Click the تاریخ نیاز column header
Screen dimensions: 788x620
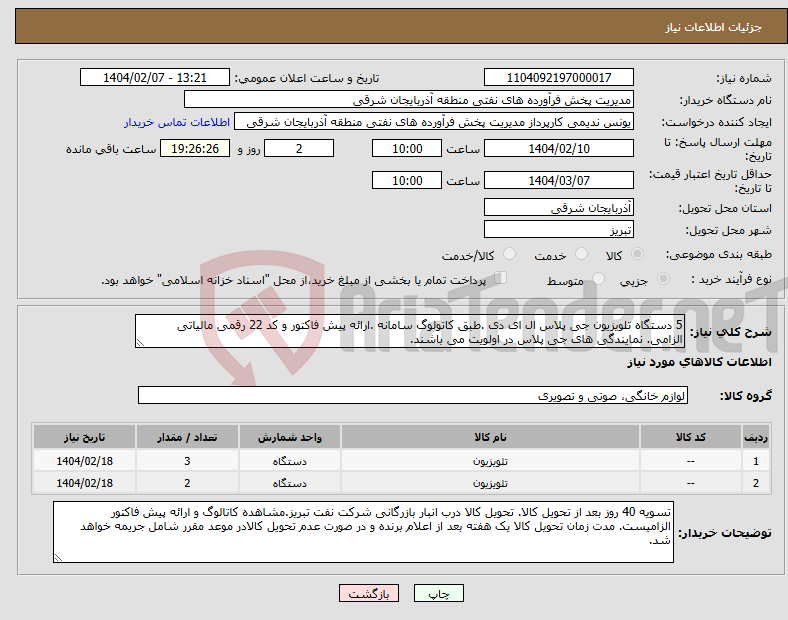[x=84, y=437]
